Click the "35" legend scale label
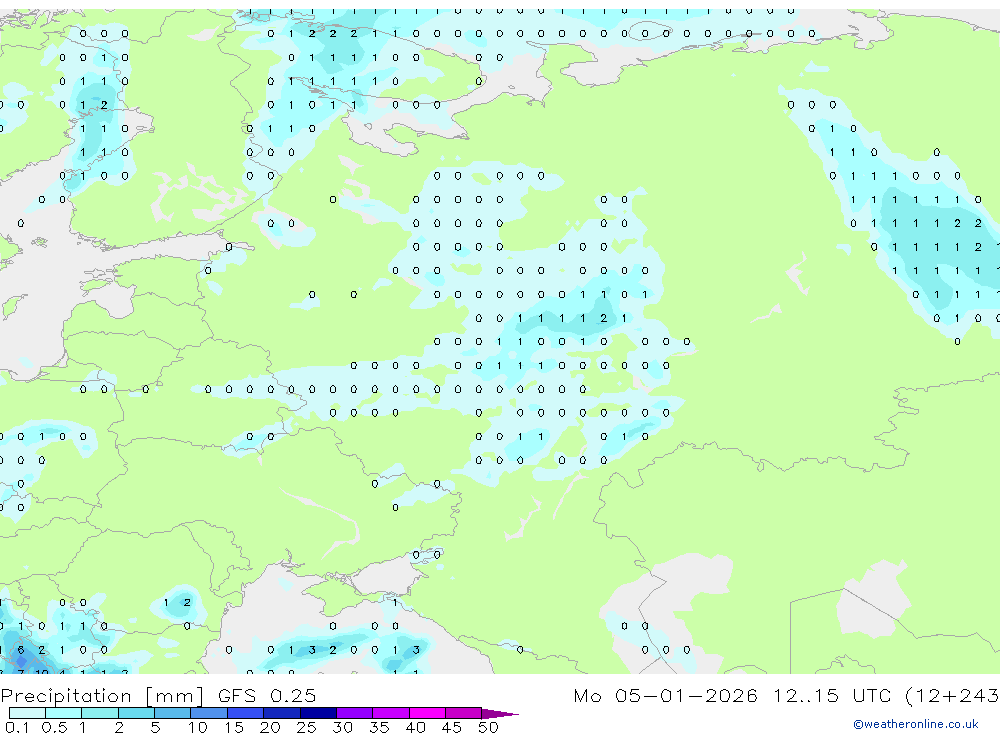The image size is (1000, 733). point(379,727)
